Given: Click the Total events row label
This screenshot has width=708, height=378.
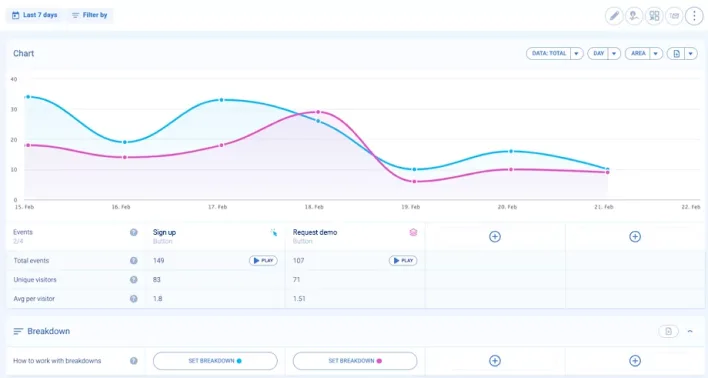Looking at the screenshot, I should 31,261.
